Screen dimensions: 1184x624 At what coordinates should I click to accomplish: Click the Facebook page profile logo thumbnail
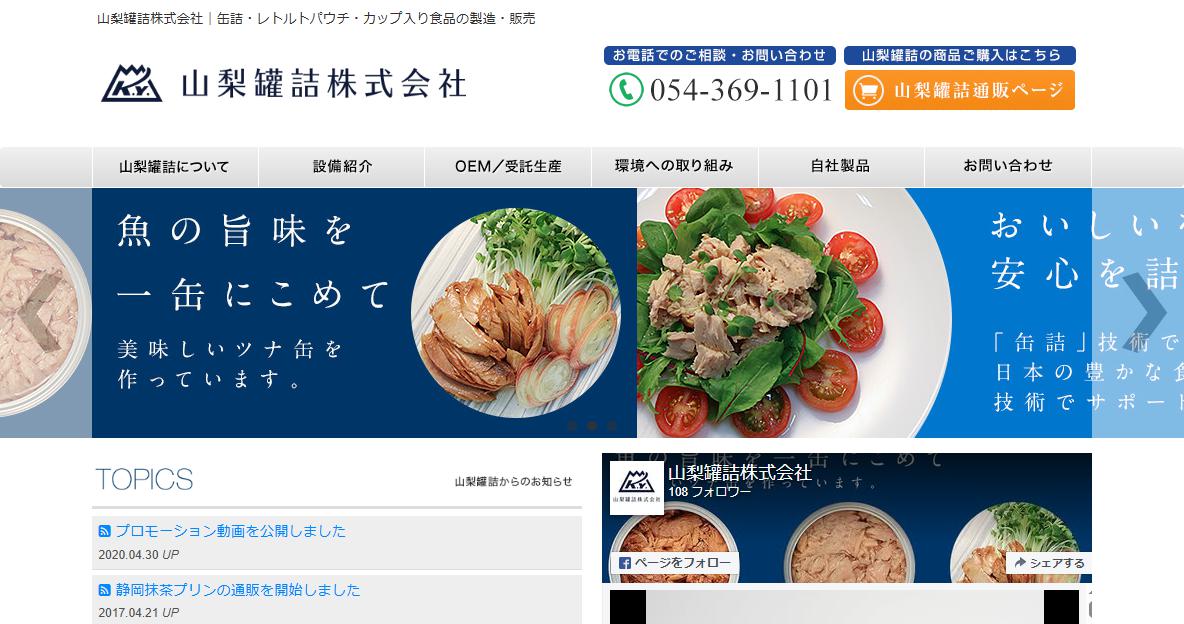(x=637, y=487)
